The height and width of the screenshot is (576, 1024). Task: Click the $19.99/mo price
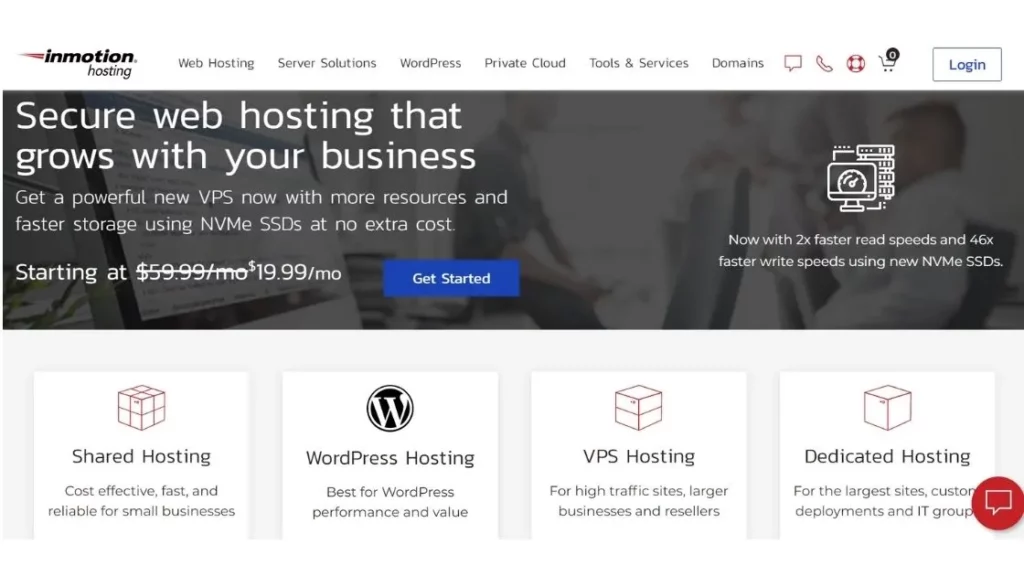(295, 272)
